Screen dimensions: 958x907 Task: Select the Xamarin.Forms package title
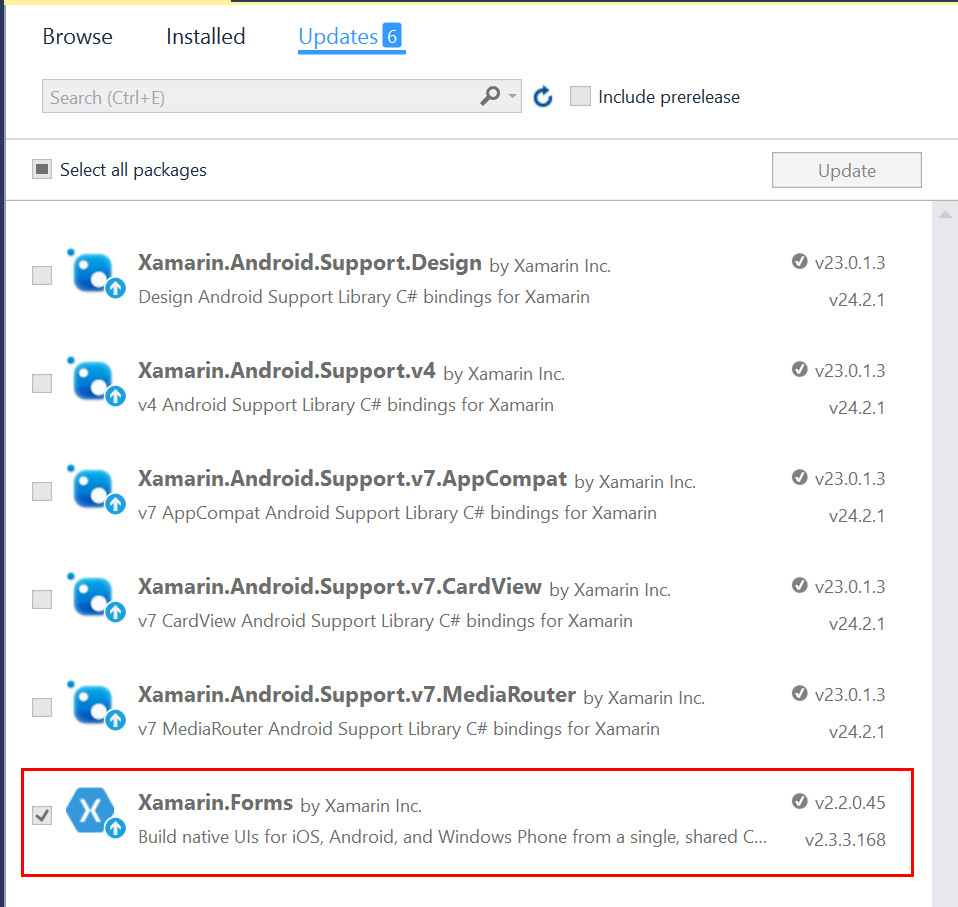[x=215, y=803]
